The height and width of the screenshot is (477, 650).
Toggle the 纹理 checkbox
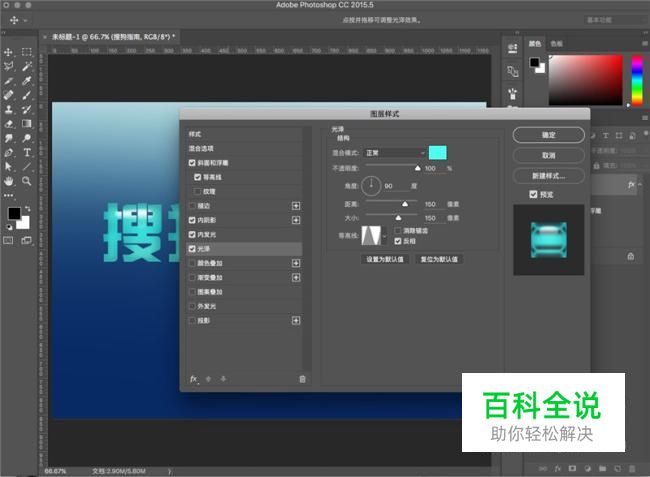tap(198, 191)
